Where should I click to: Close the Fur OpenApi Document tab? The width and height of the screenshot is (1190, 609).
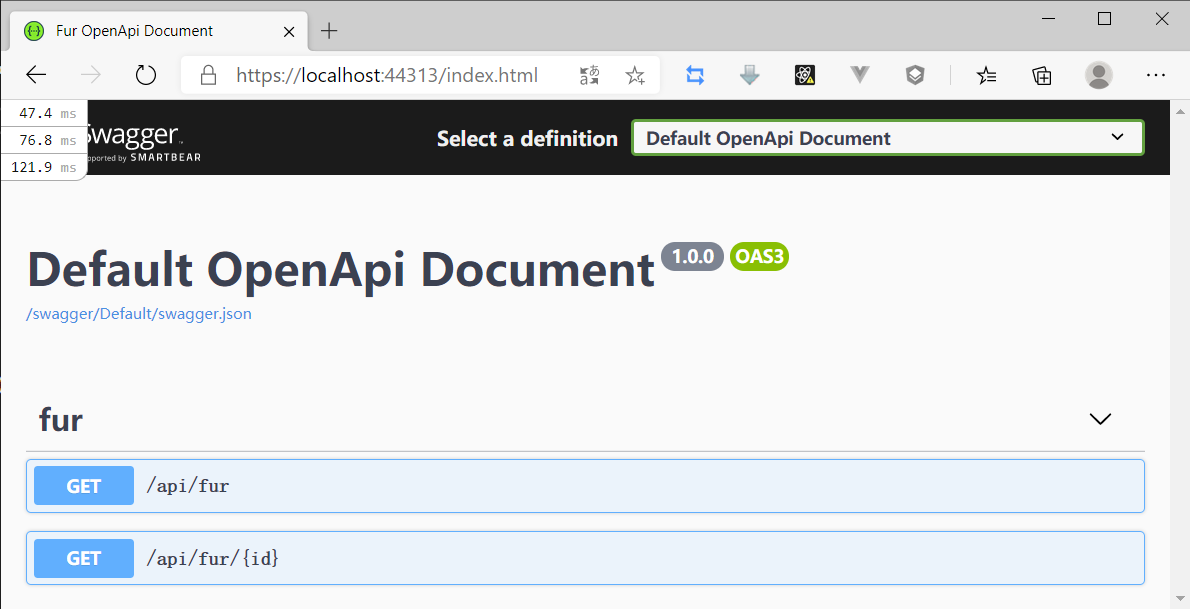coord(290,31)
